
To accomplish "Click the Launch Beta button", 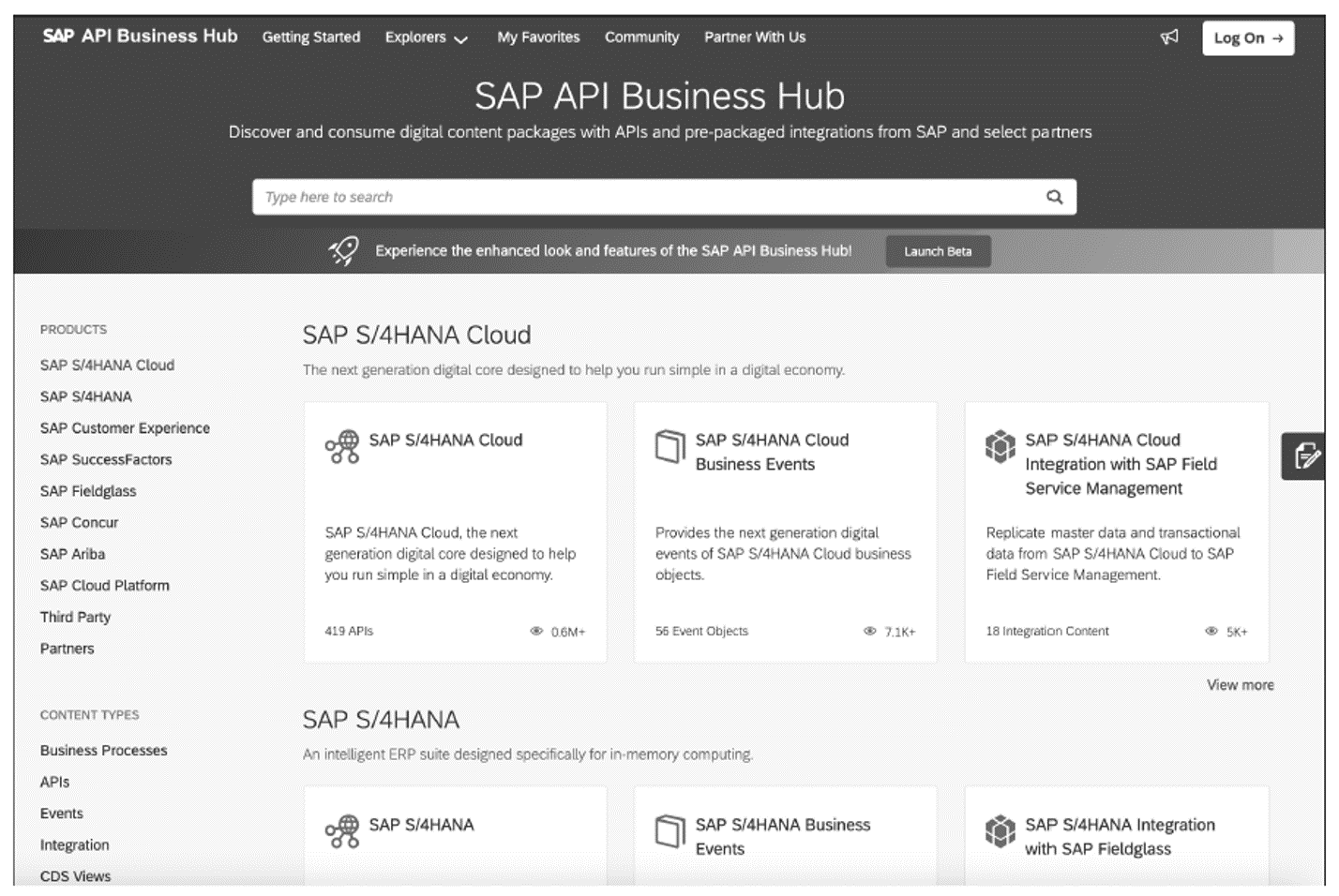I will point(938,251).
